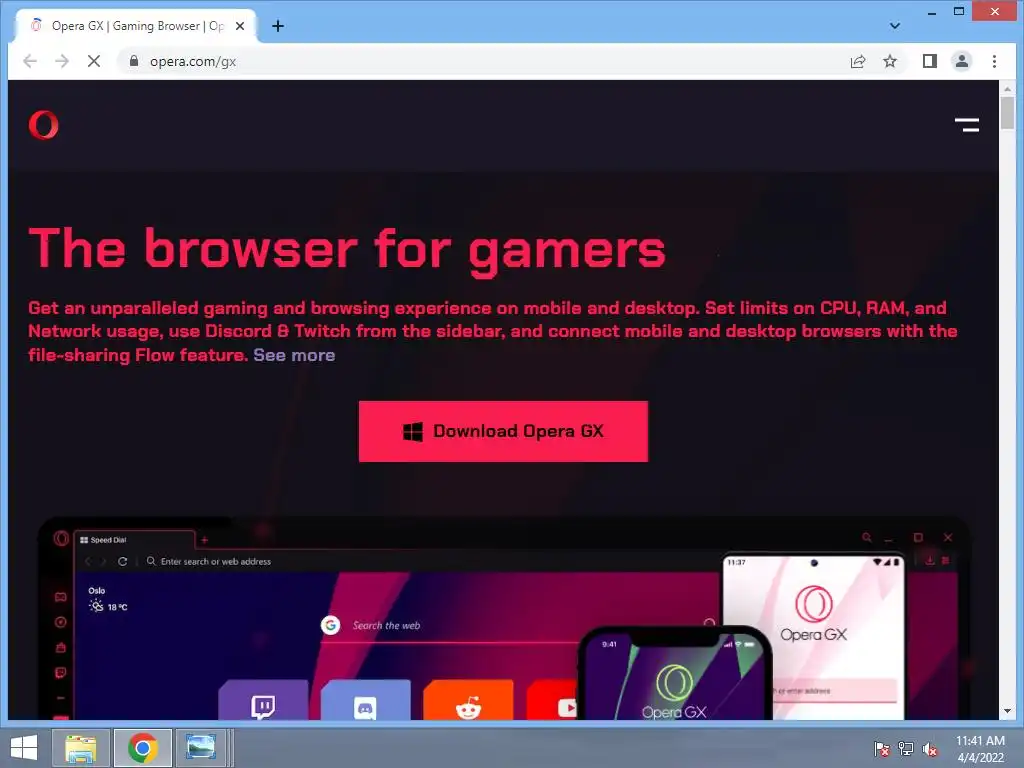Screen dimensions: 1024x768
Task: Click the taskbar clock showing 11:41 AM
Action: [x=980, y=749]
